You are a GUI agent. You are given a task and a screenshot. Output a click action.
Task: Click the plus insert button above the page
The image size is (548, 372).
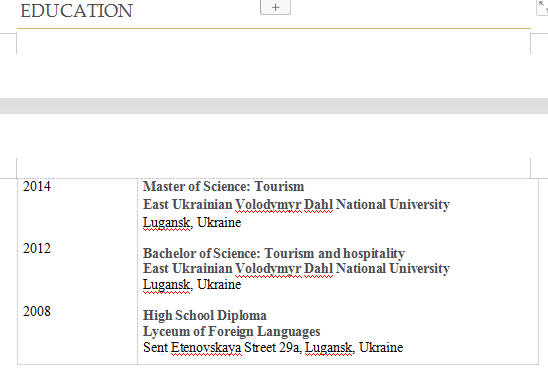pyautogui.click(x=275, y=7)
